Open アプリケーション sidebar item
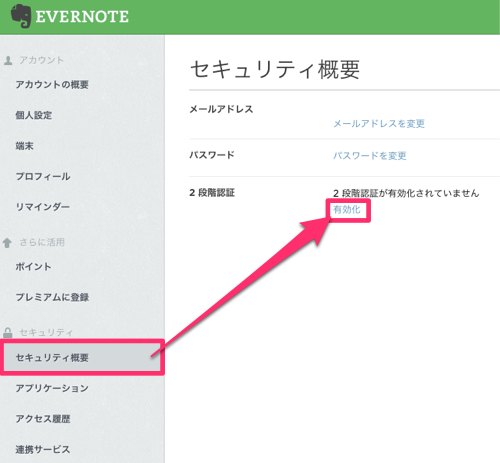The height and width of the screenshot is (463, 500). [52, 388]
